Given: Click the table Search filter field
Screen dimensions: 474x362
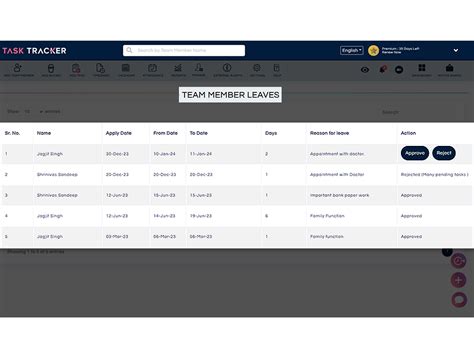Looking at the screenshot, I should [421, 112].
